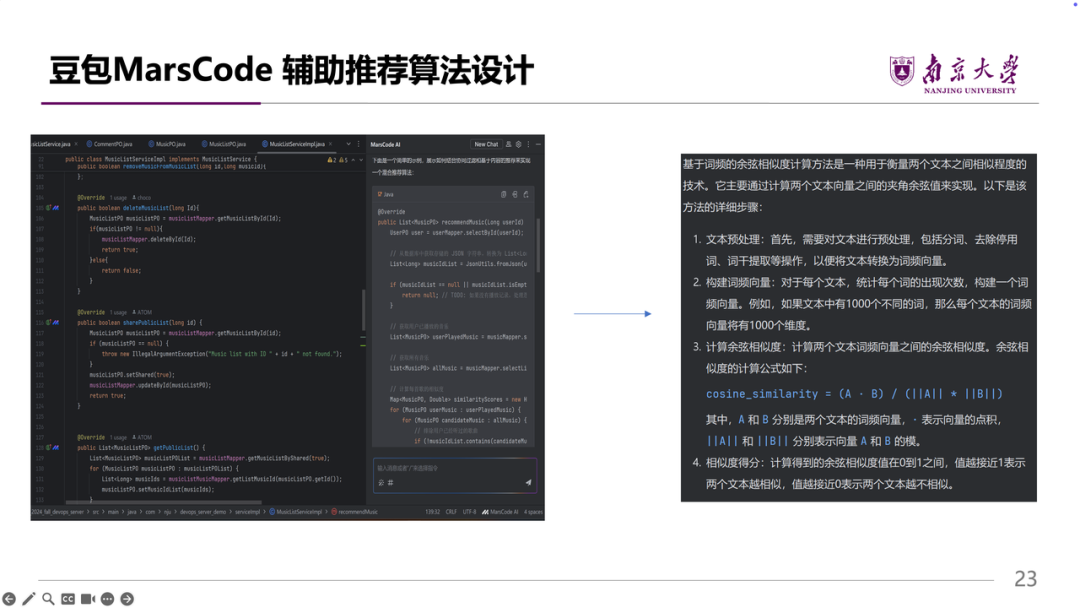Click the editor horizontal scrollbar
The height and width of the screenshot is (608, 1080).
click(163, 503)
